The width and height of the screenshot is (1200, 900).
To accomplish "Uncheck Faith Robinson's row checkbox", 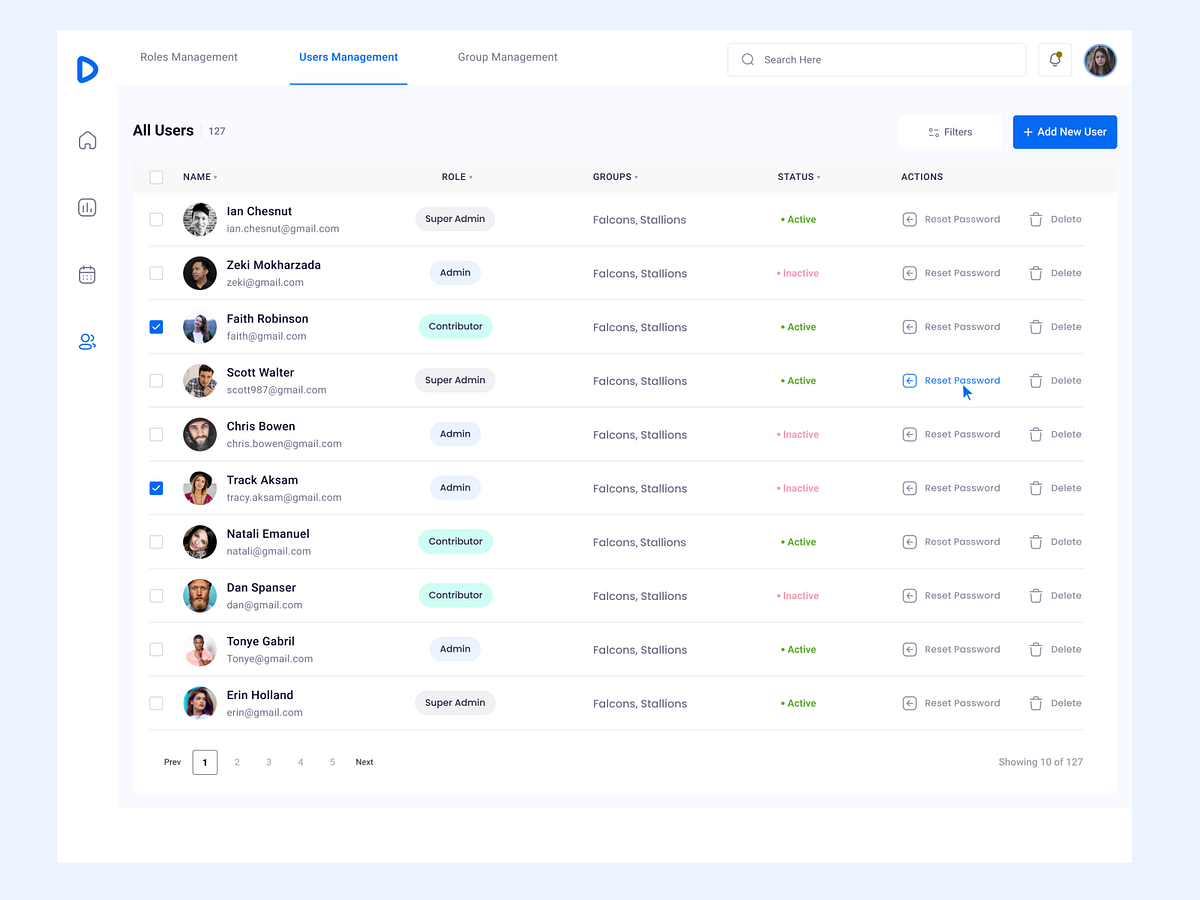I will (x=156, y=326).
